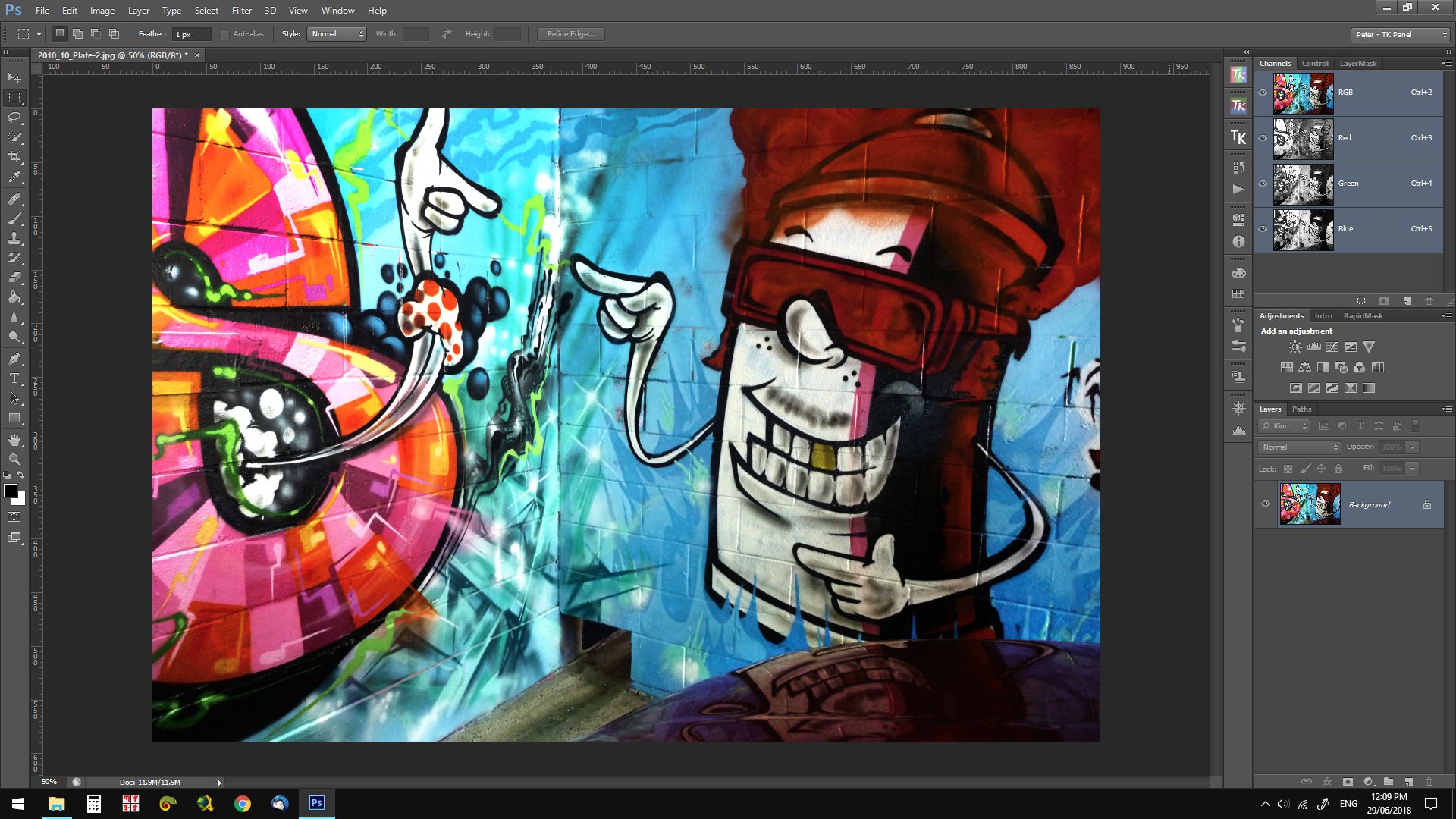Open the Histogram panel icon
The height and width of the screenshot is (819, 1456).
tap(1238, 430)
